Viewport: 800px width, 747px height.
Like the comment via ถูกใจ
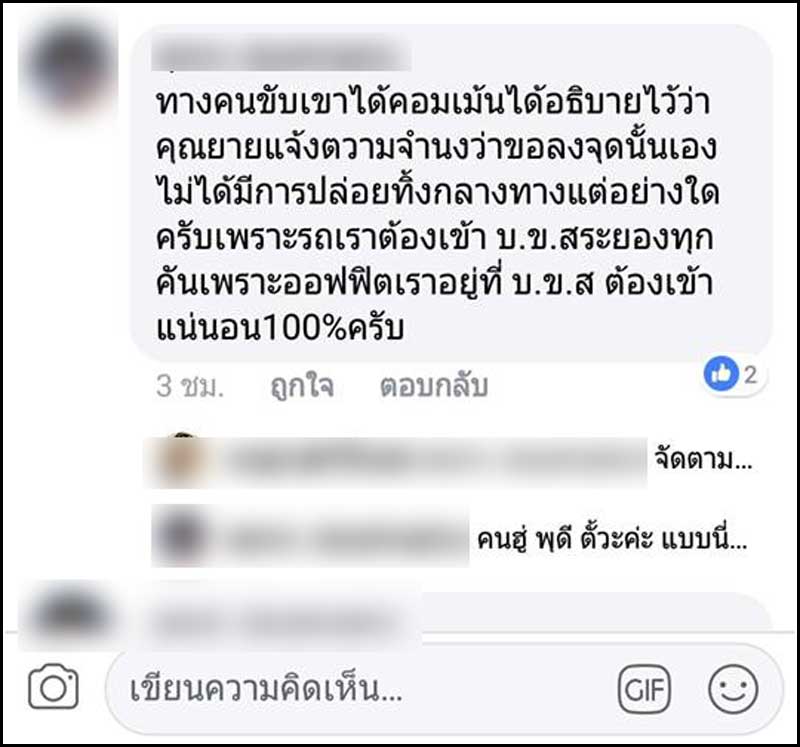[302, 386]
